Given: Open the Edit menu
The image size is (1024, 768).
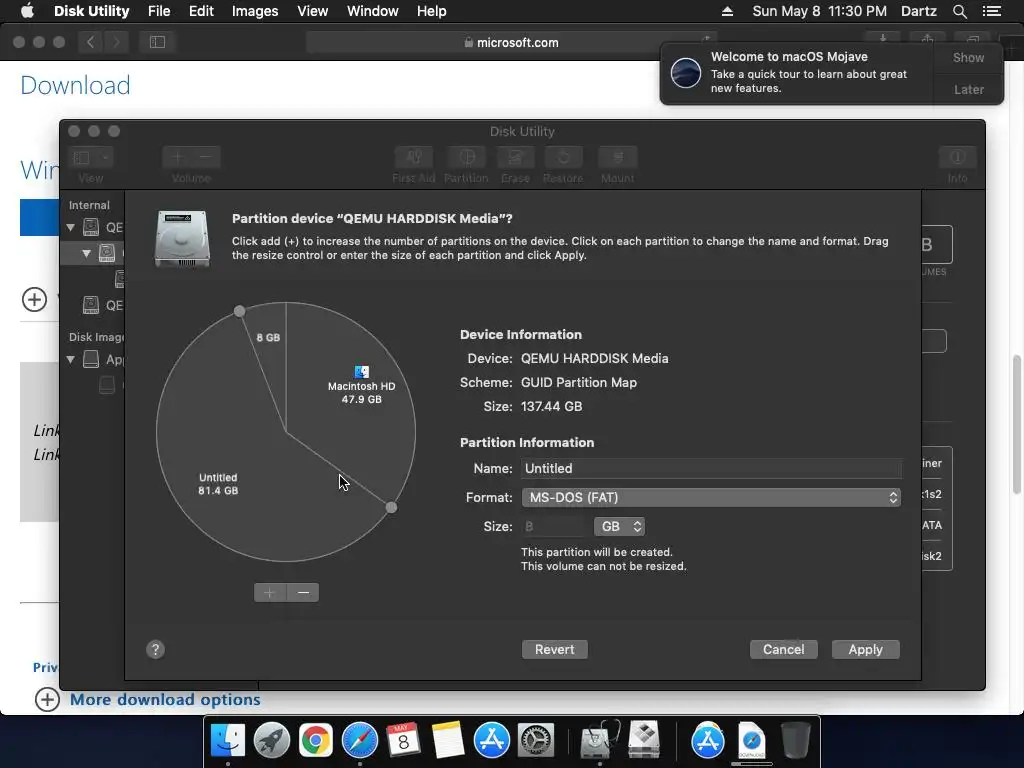Looking at the screenshot, I should [201, 11].
